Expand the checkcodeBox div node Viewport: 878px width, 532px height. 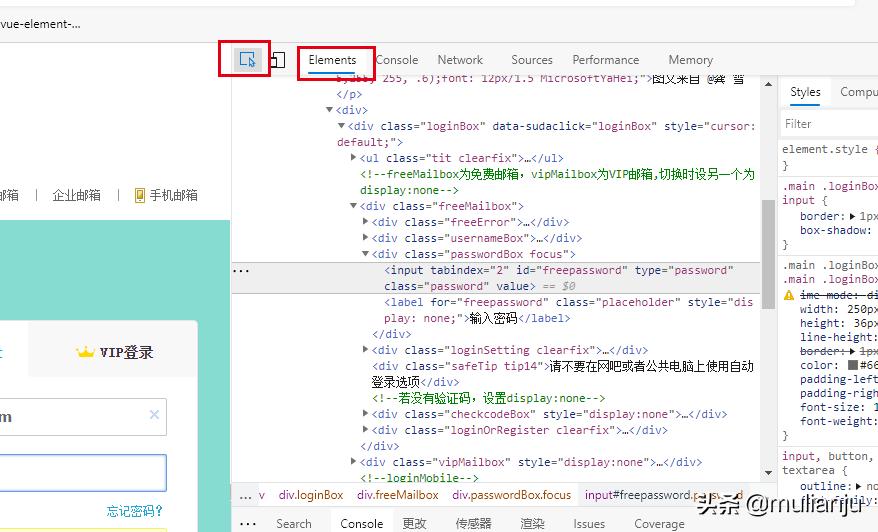[x=365, y=413]
